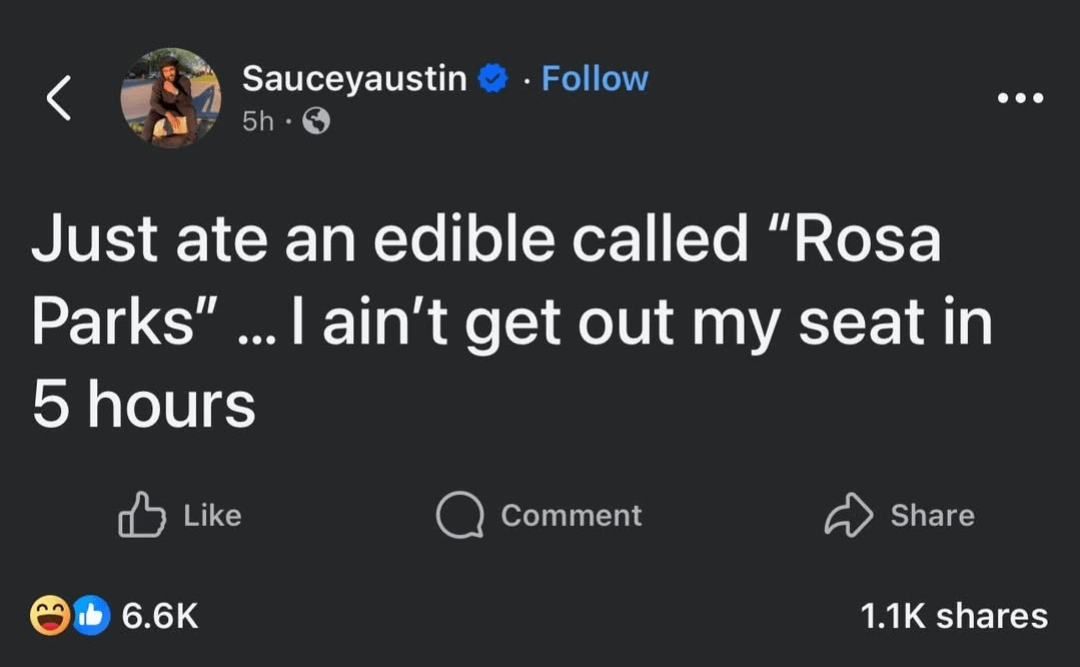This screenshot has height=667, width=1080.
Task: Click the Haha laughing reaction emoji
Action: point(50,615)
